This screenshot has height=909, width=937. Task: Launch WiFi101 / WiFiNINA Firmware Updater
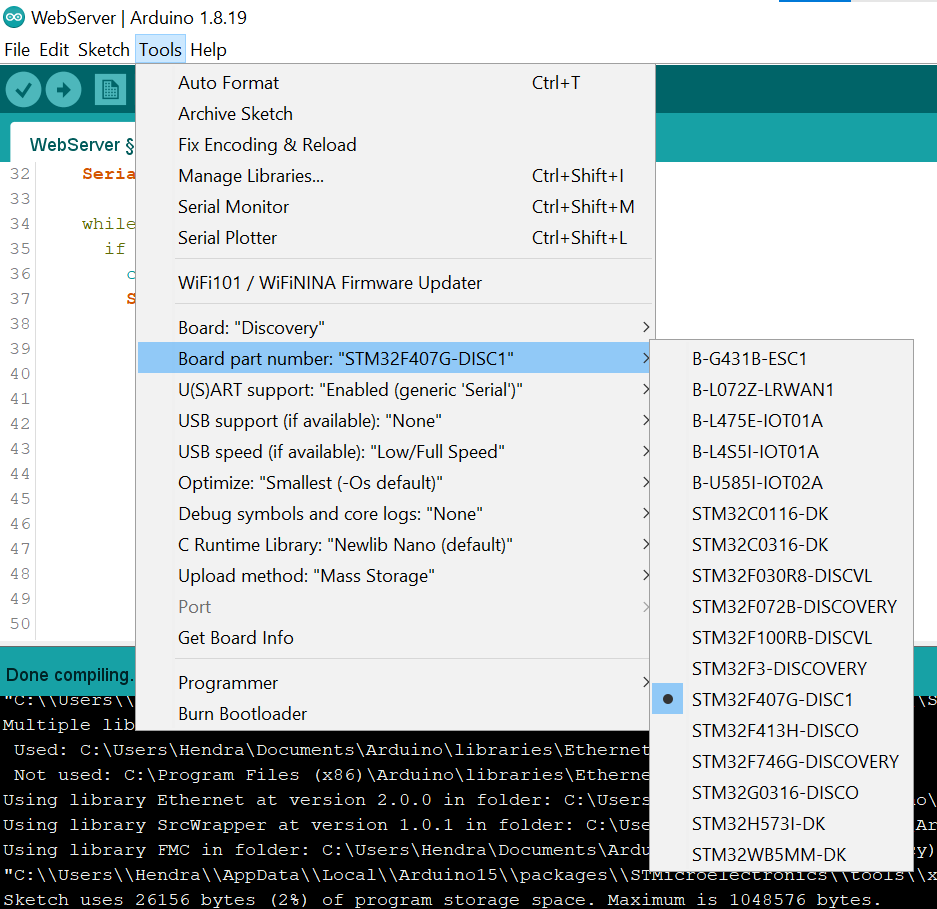394,283
